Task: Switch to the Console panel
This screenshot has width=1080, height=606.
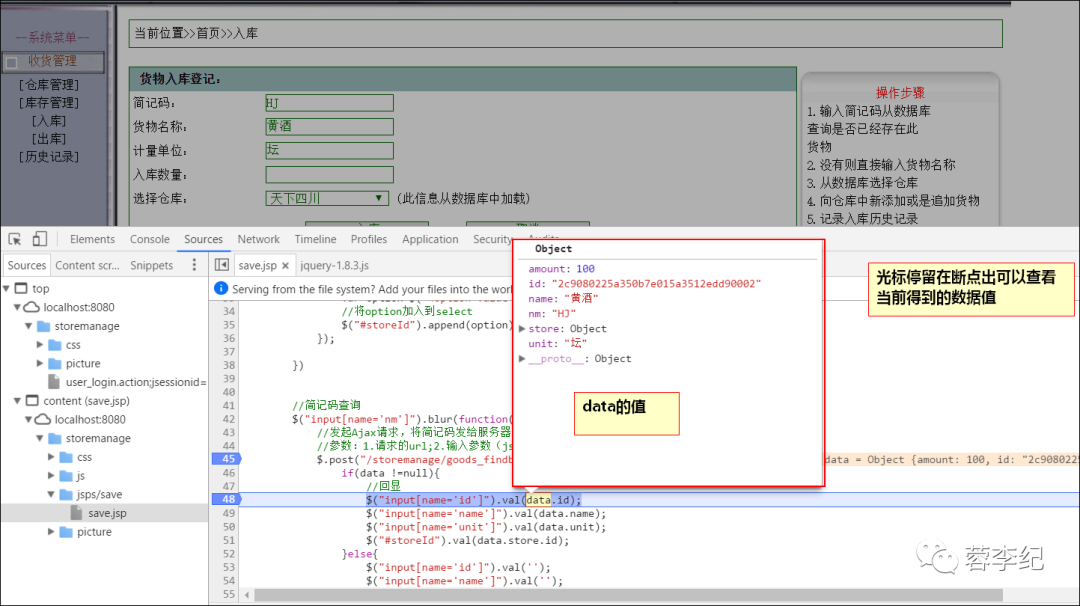Action: pos(150,239)
